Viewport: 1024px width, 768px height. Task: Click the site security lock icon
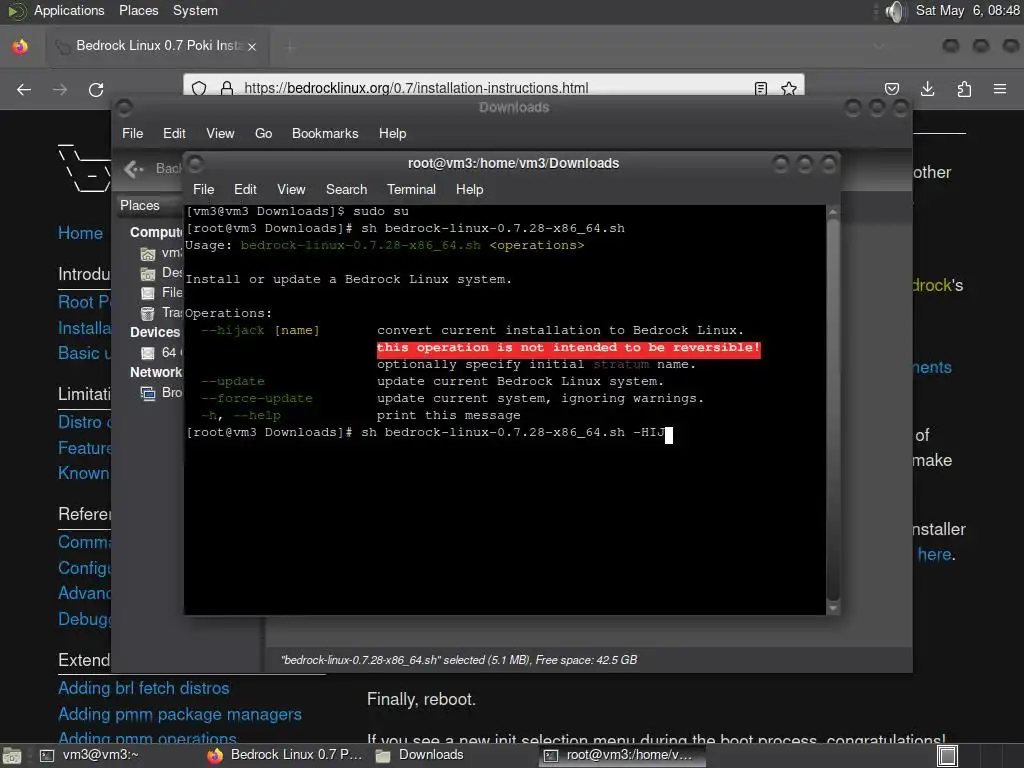coord(227,88)
